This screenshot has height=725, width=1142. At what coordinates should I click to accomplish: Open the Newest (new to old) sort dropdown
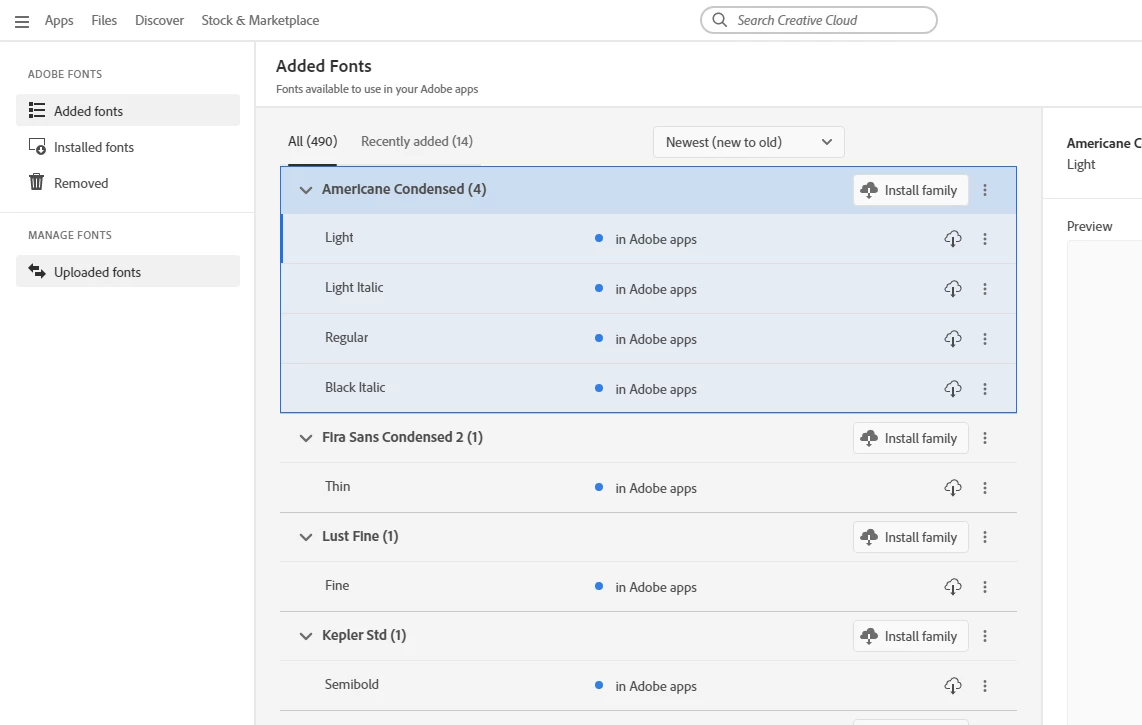748,142
